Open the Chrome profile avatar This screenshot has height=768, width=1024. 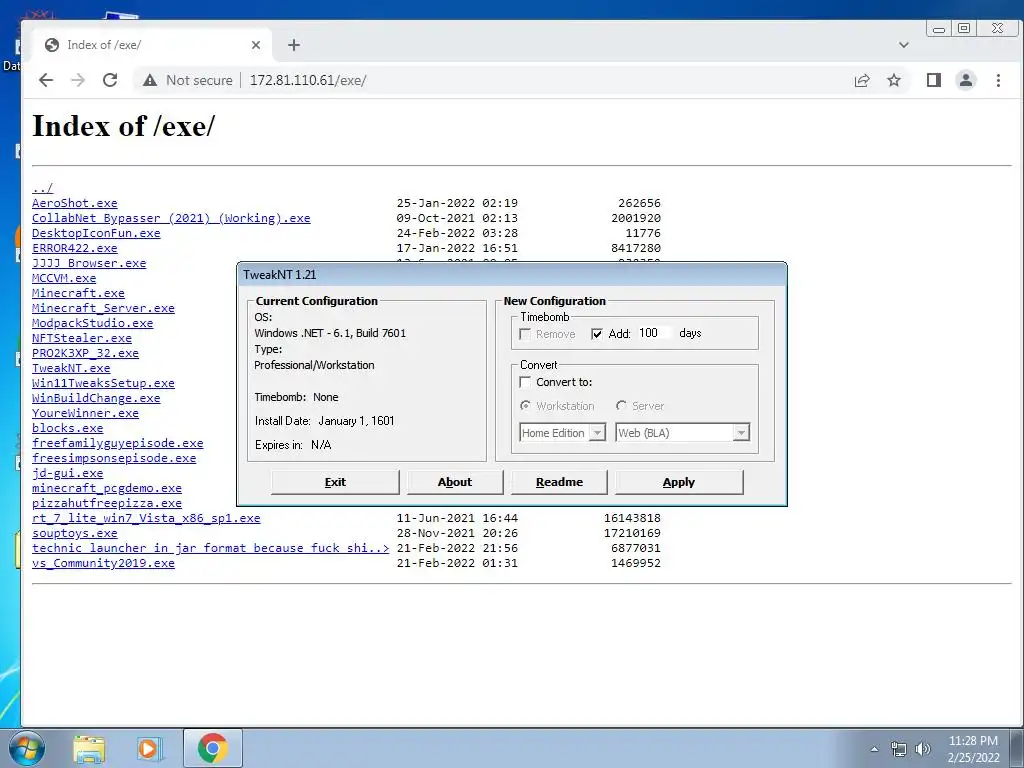(x=966, y=80)
